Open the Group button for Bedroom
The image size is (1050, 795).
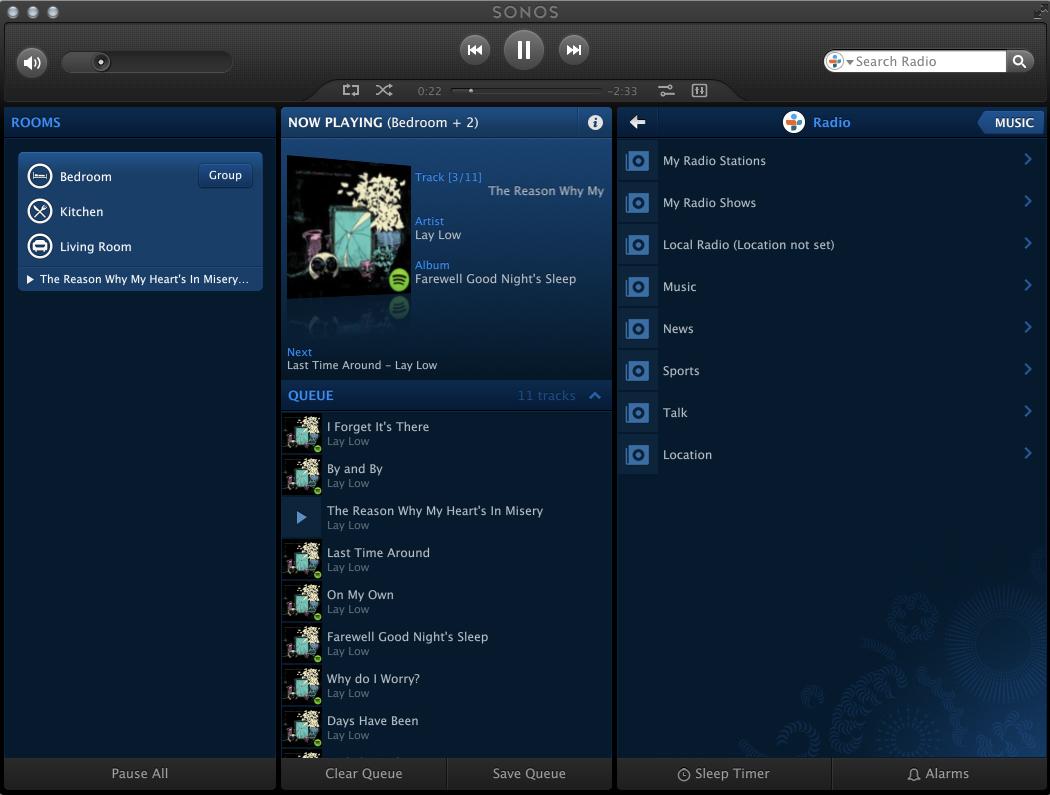pos(225,175)
